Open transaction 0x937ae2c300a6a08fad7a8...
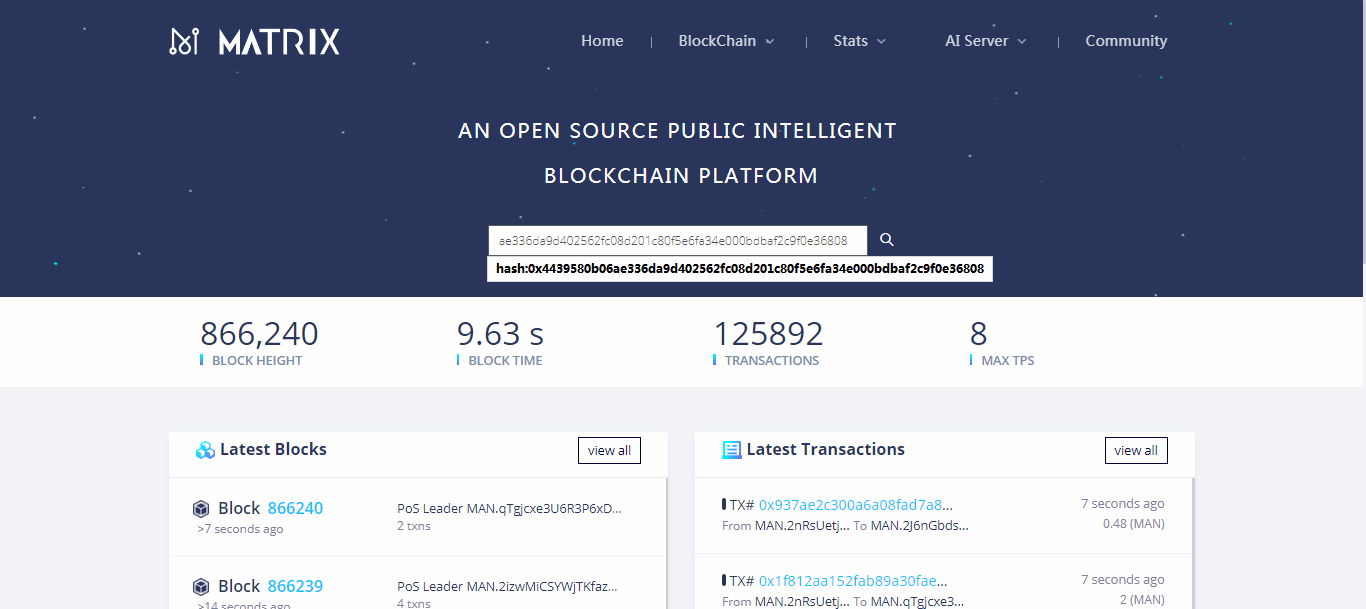This screenshot has height=609, width=1366. click(x=856, y=504)
